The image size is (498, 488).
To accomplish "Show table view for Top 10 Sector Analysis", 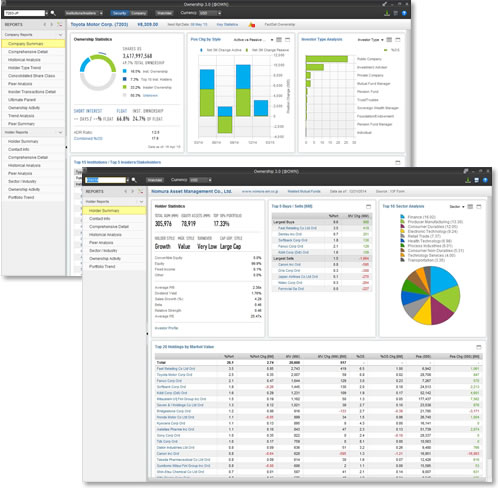I will tap(470, 207).
